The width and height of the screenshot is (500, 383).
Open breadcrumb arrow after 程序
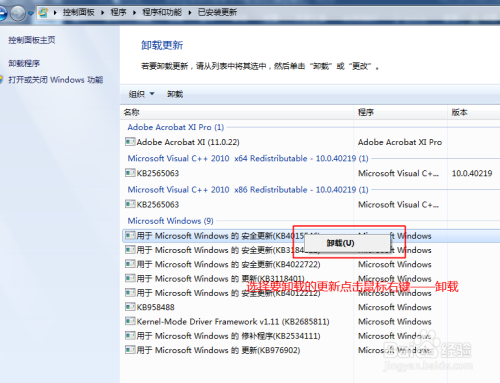135,13
